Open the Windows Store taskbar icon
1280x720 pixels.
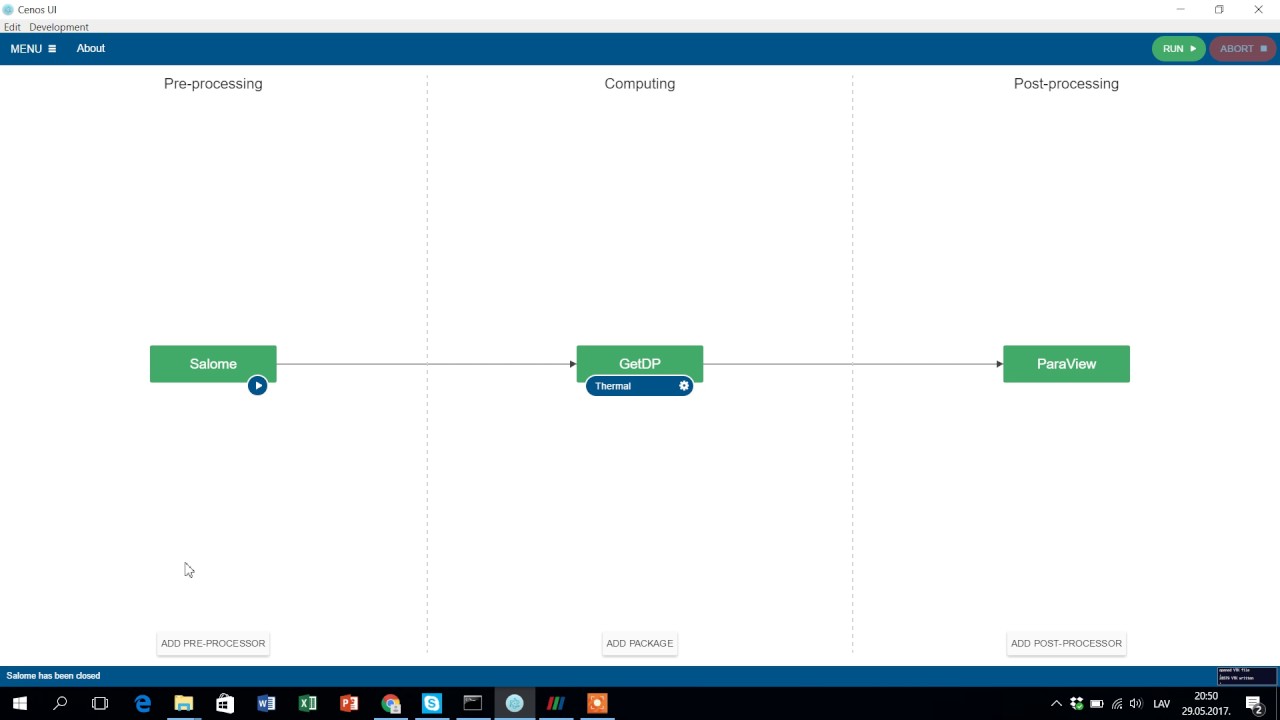225,703
